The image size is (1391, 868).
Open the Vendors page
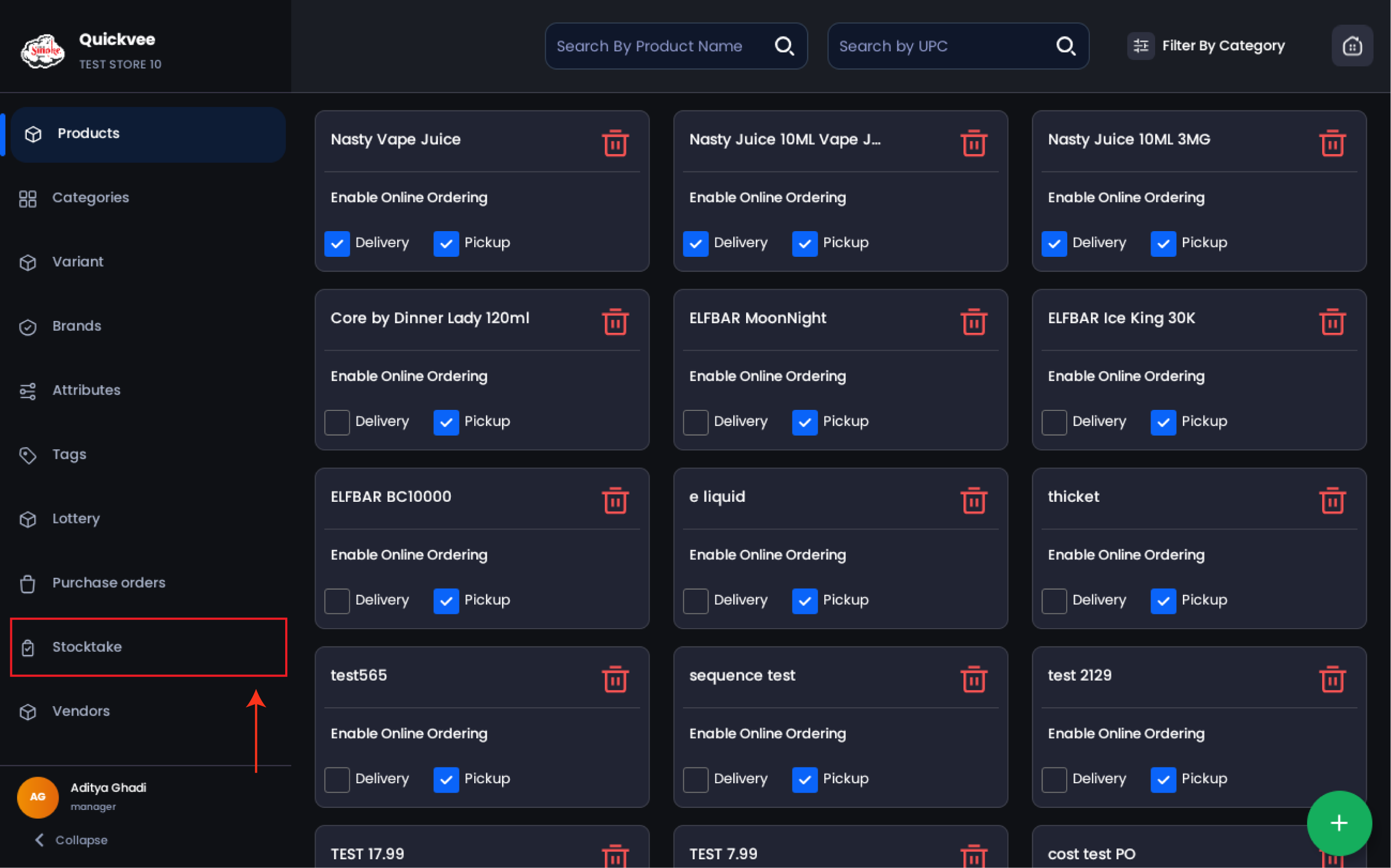pos(148,711)
